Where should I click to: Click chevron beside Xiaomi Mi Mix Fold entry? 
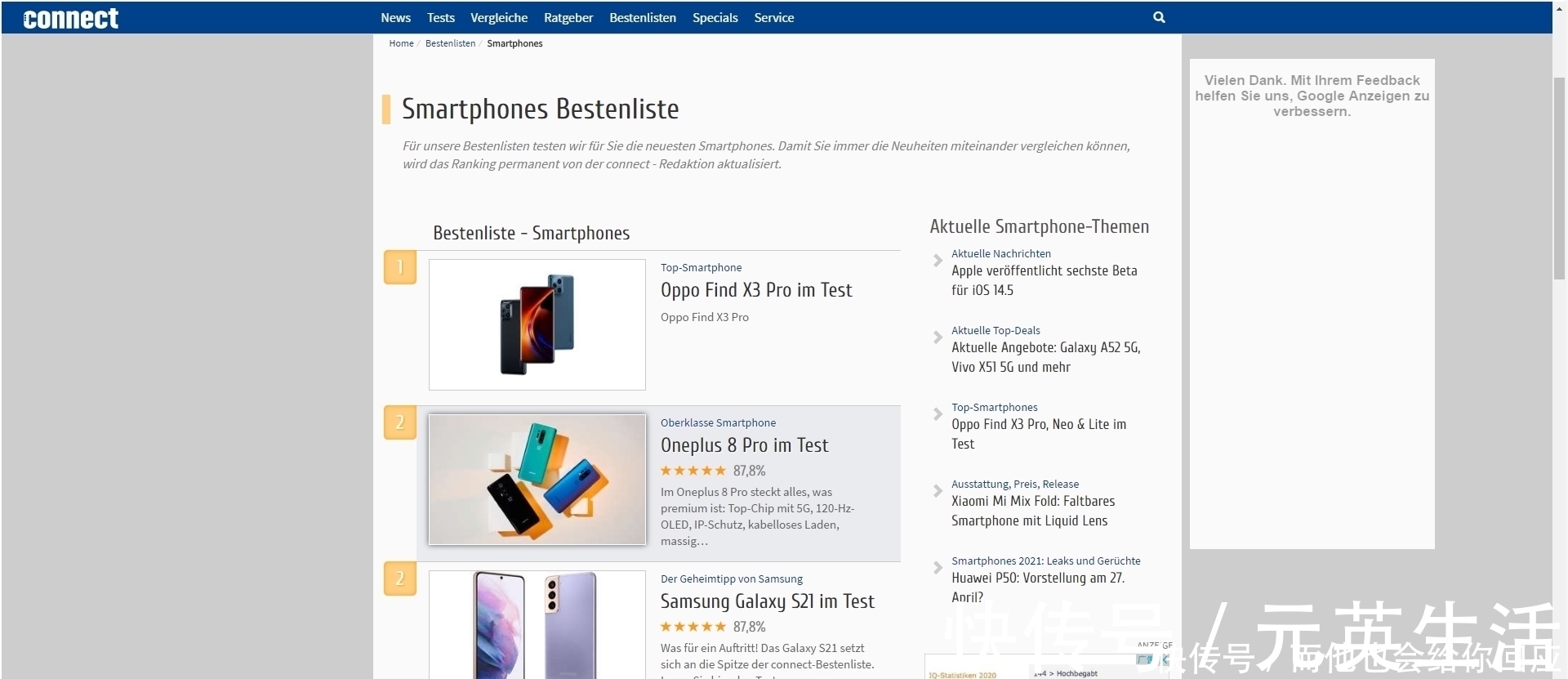(938, 491)
